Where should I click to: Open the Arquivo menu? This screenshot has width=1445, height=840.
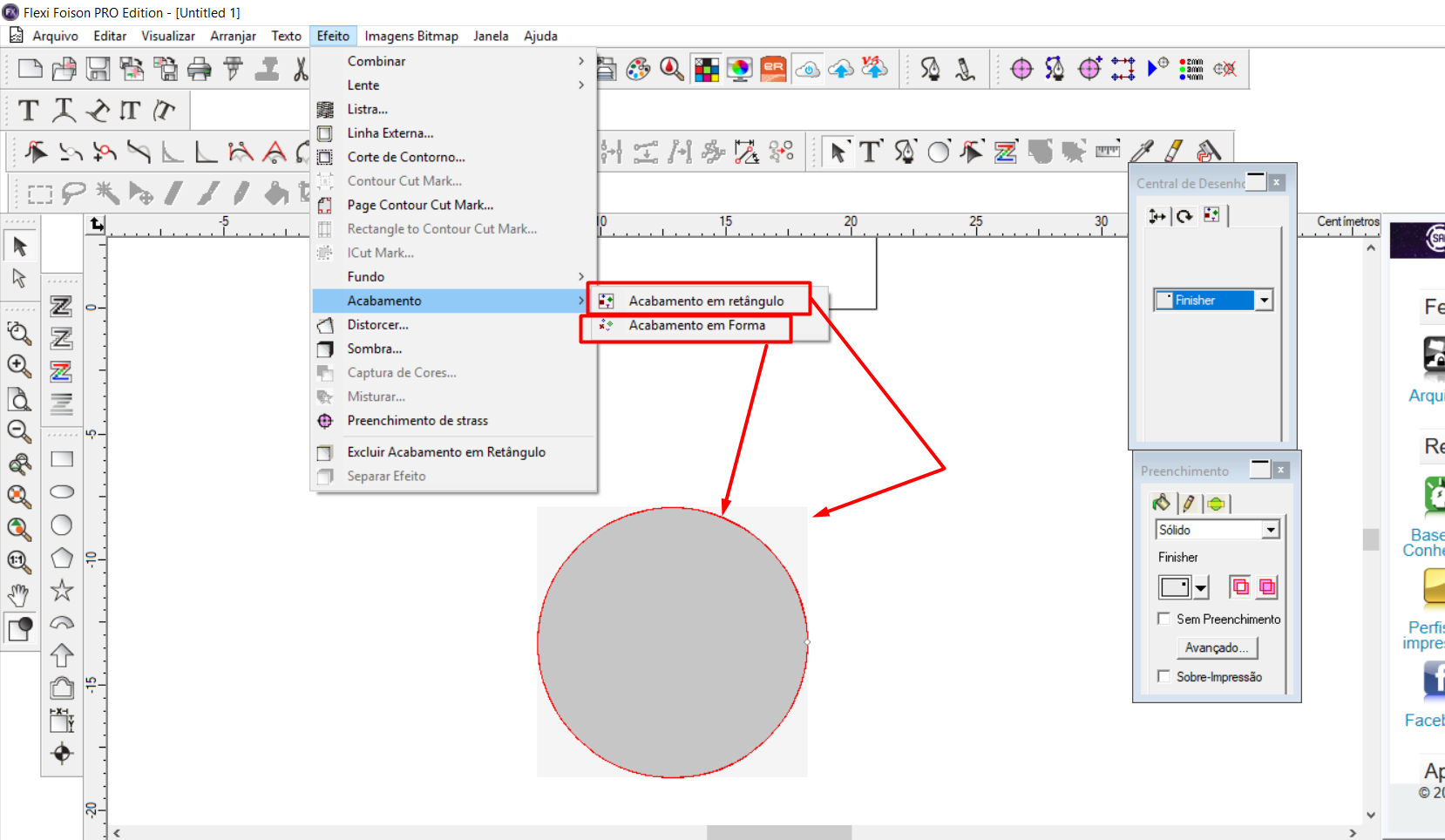coord(55,36)
